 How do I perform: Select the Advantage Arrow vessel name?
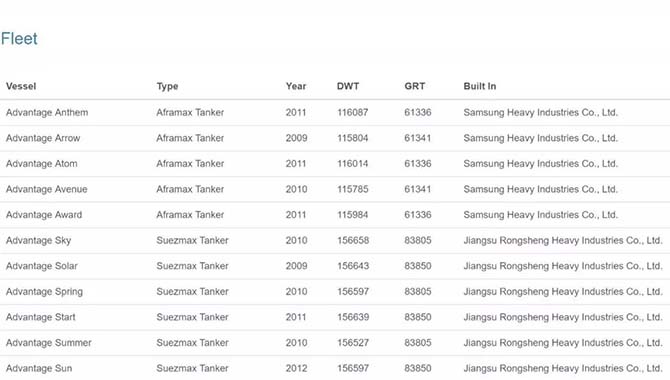[43, 138]
